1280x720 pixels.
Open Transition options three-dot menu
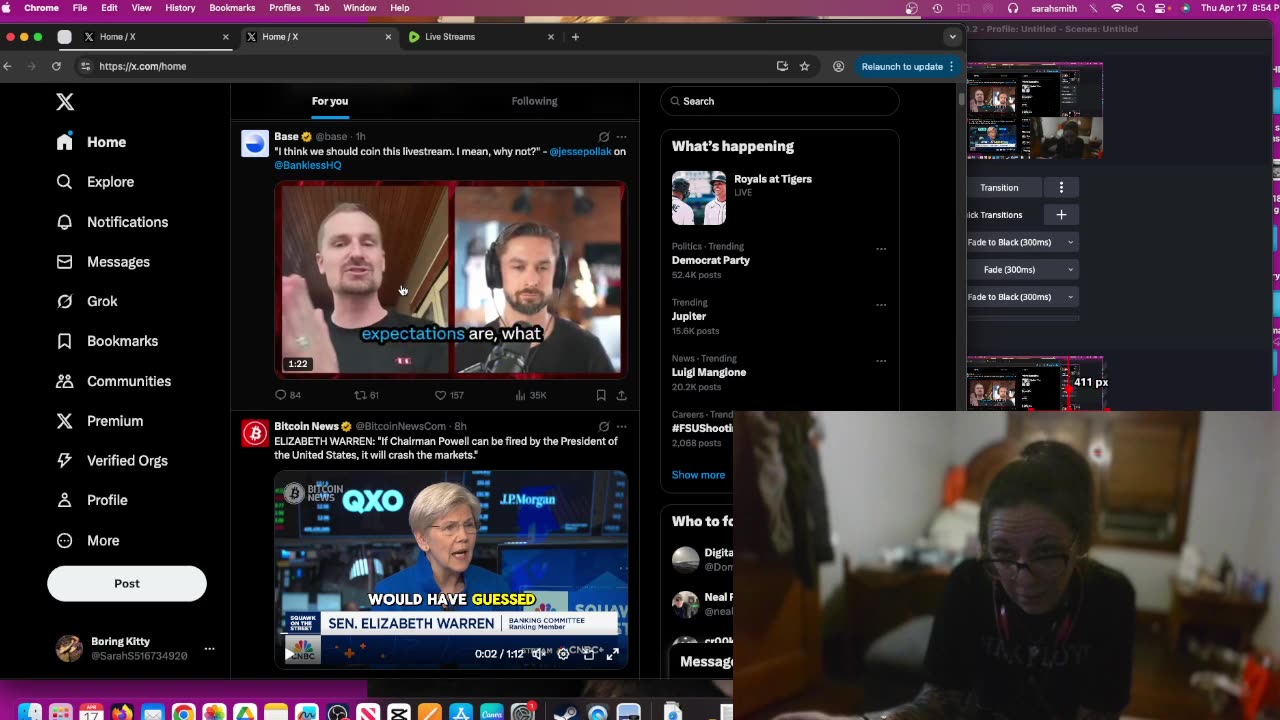pyautogui.click(x=1061, y=188)
